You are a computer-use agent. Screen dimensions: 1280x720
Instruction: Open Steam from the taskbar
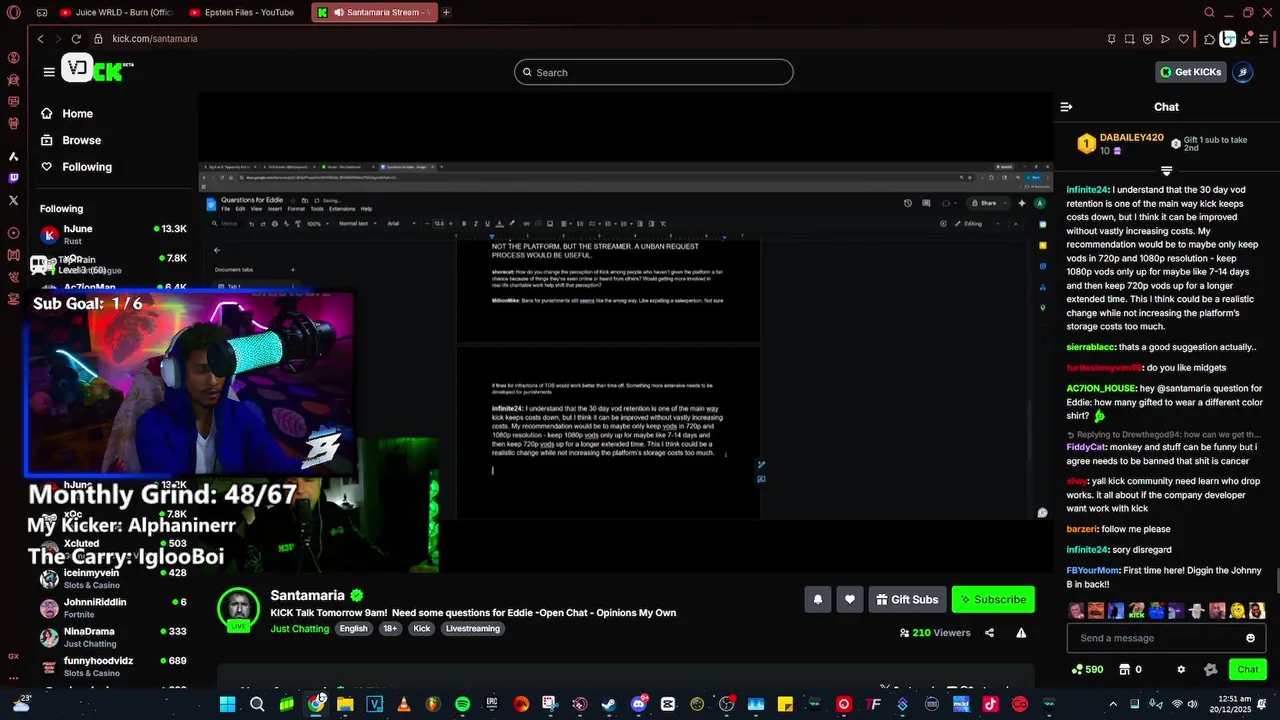pos(609,704)
